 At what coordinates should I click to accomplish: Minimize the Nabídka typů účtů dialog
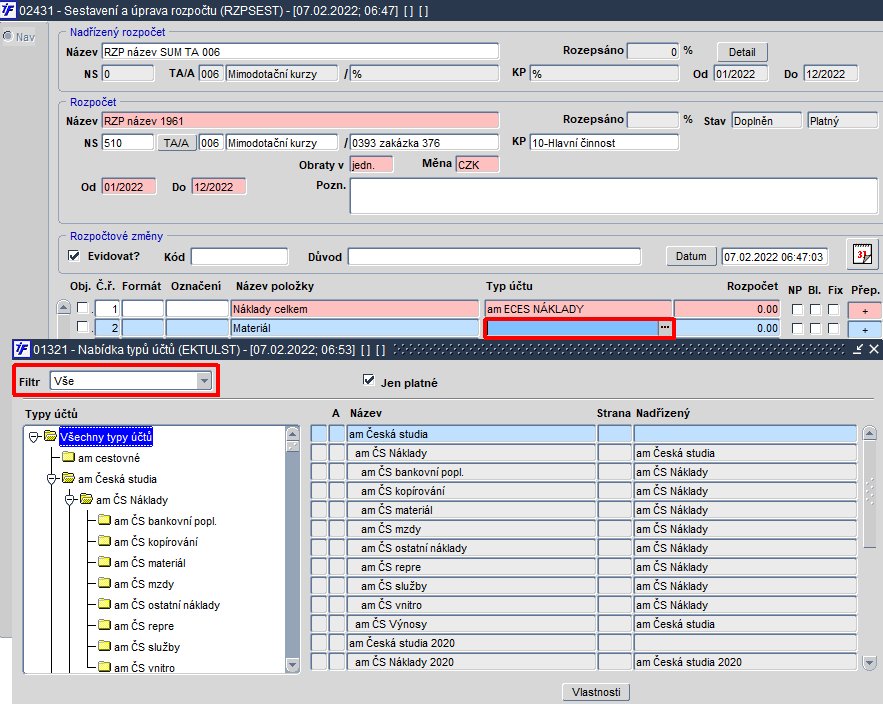coord(858,350)
